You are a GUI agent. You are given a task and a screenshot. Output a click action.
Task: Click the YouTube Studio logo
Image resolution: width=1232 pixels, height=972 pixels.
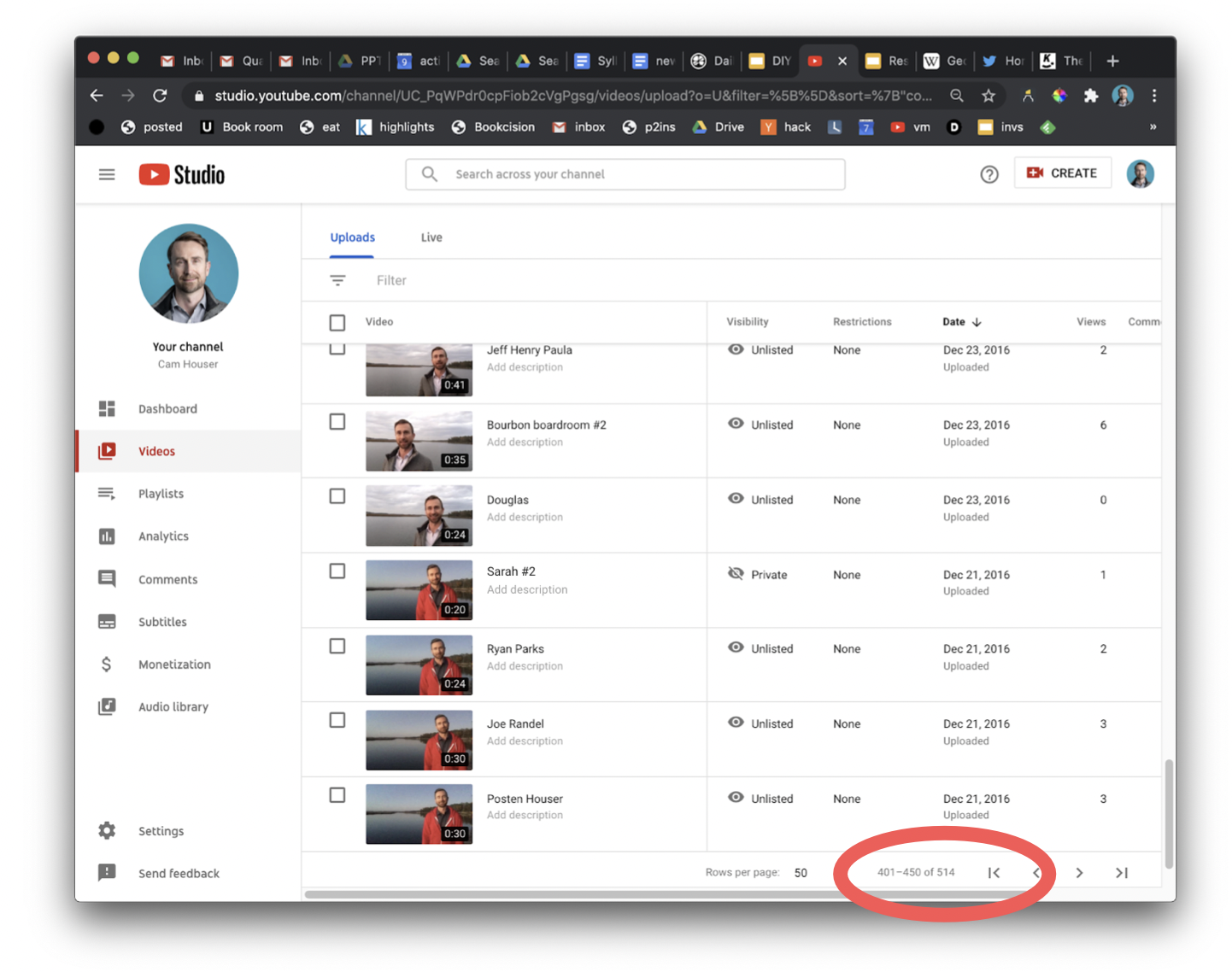(182, 174)
